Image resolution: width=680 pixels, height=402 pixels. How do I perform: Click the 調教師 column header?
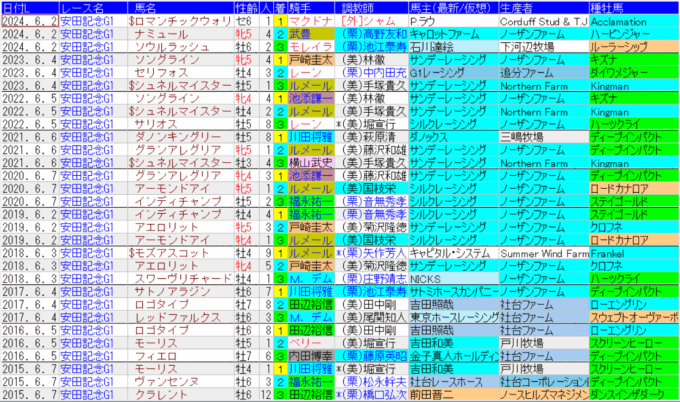click(x=371, y=8)
